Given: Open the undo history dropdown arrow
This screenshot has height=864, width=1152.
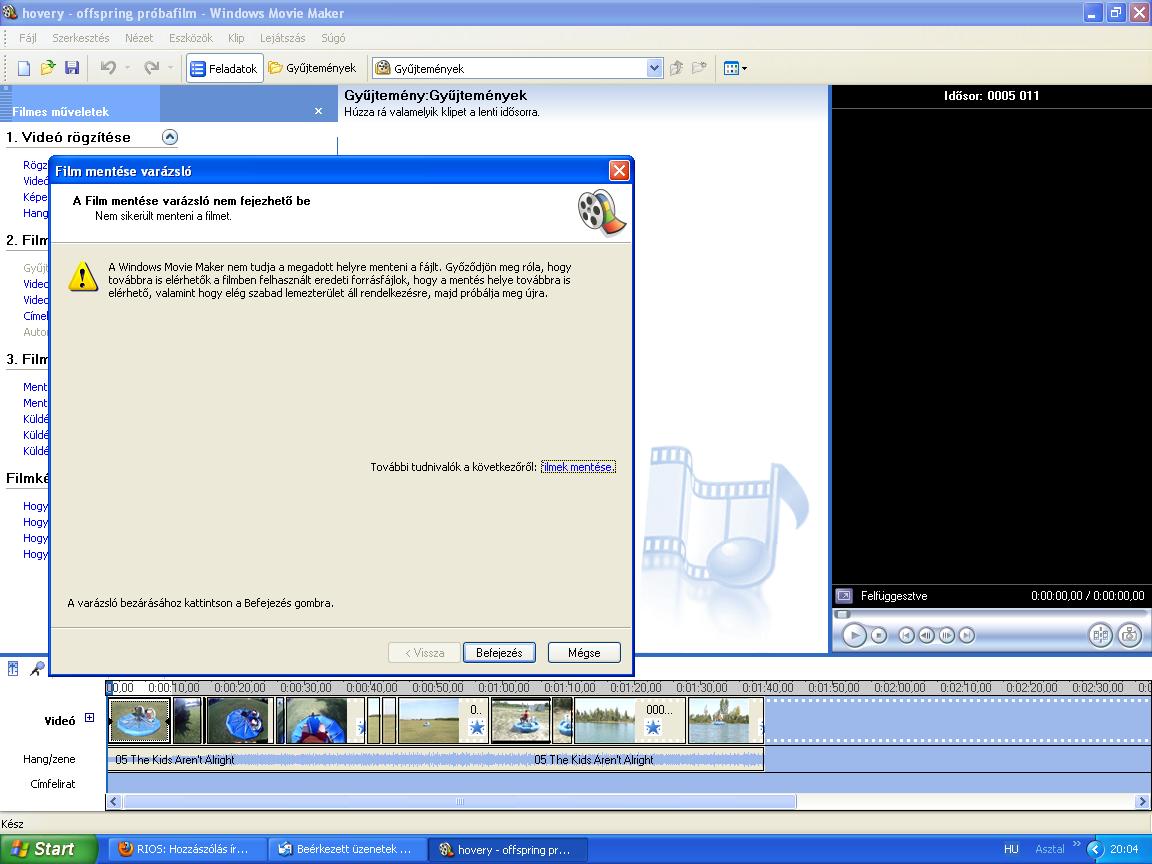Looking at the screenshot, I should click(128, 68).
